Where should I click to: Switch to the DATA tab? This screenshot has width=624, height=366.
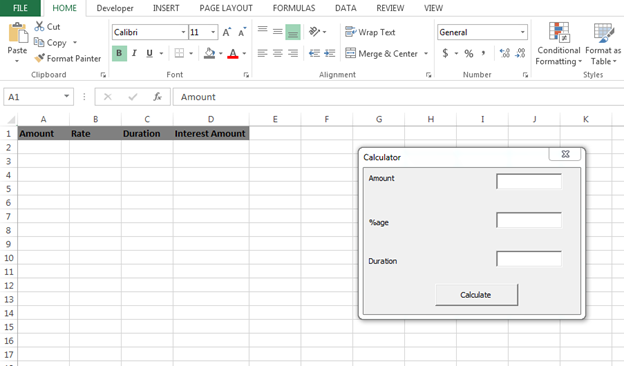345,8
